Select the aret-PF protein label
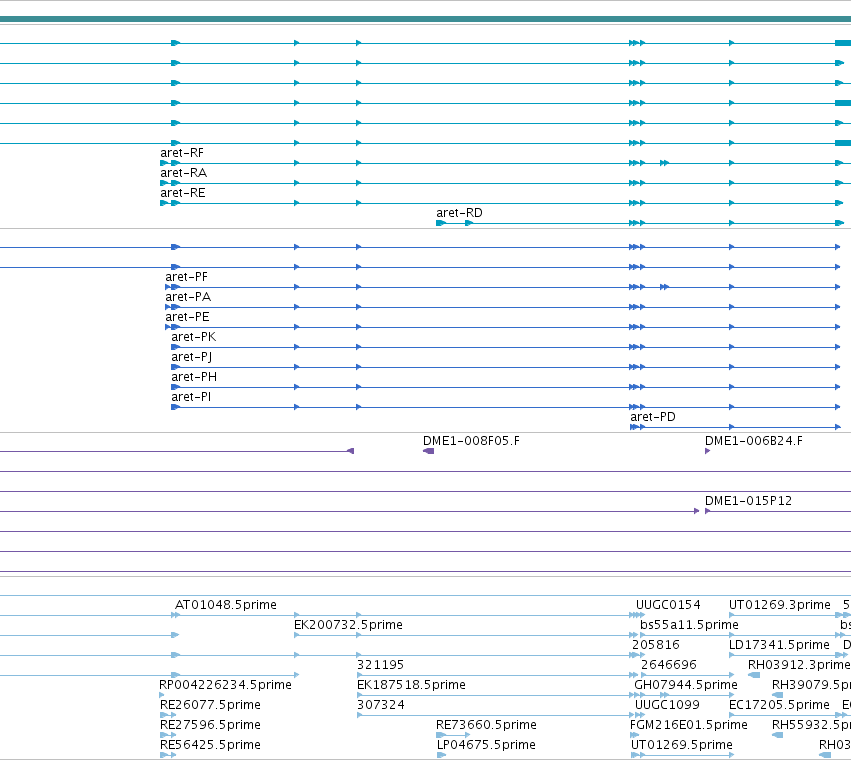The width and height of the screenshot is (851, 760). pos(187,277)
